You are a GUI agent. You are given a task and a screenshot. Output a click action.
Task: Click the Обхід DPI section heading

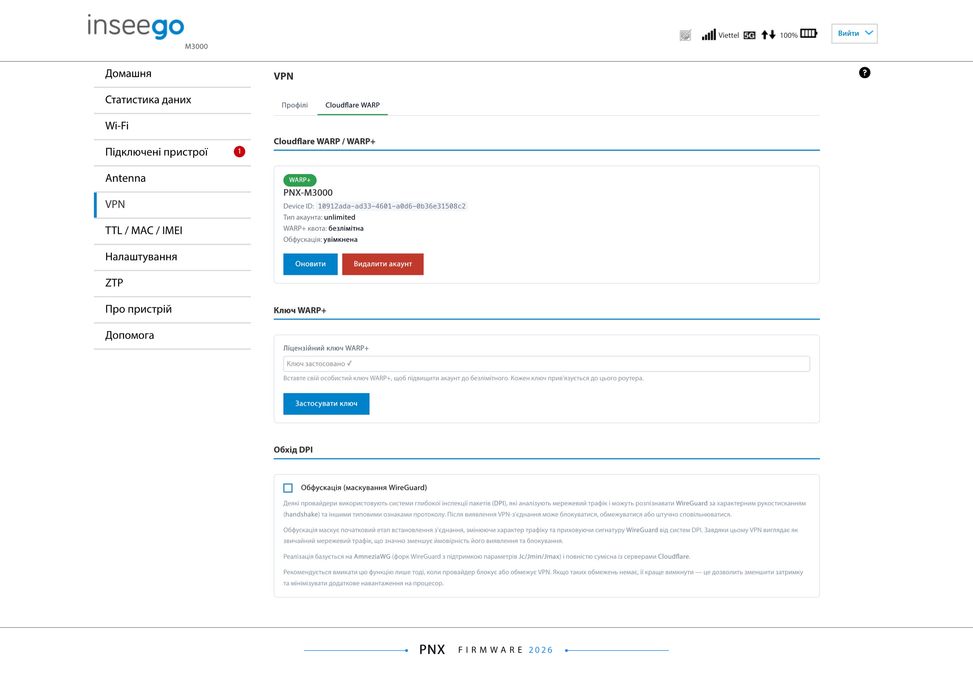coord(293,450)
